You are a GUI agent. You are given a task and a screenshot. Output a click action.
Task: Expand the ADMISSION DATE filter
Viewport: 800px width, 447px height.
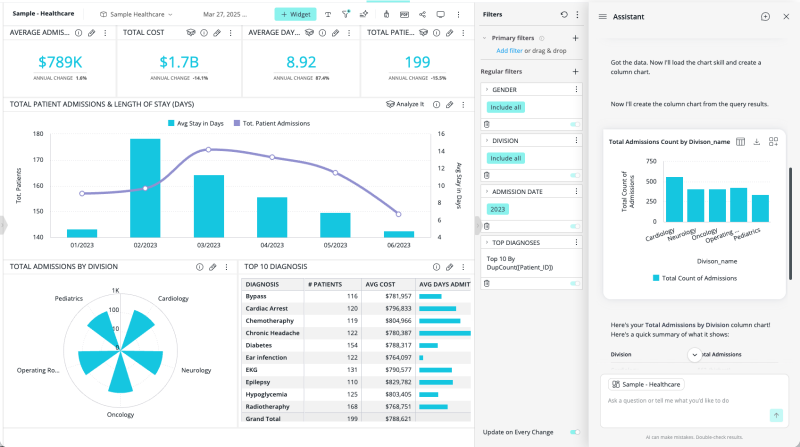(x=487, y=191)
